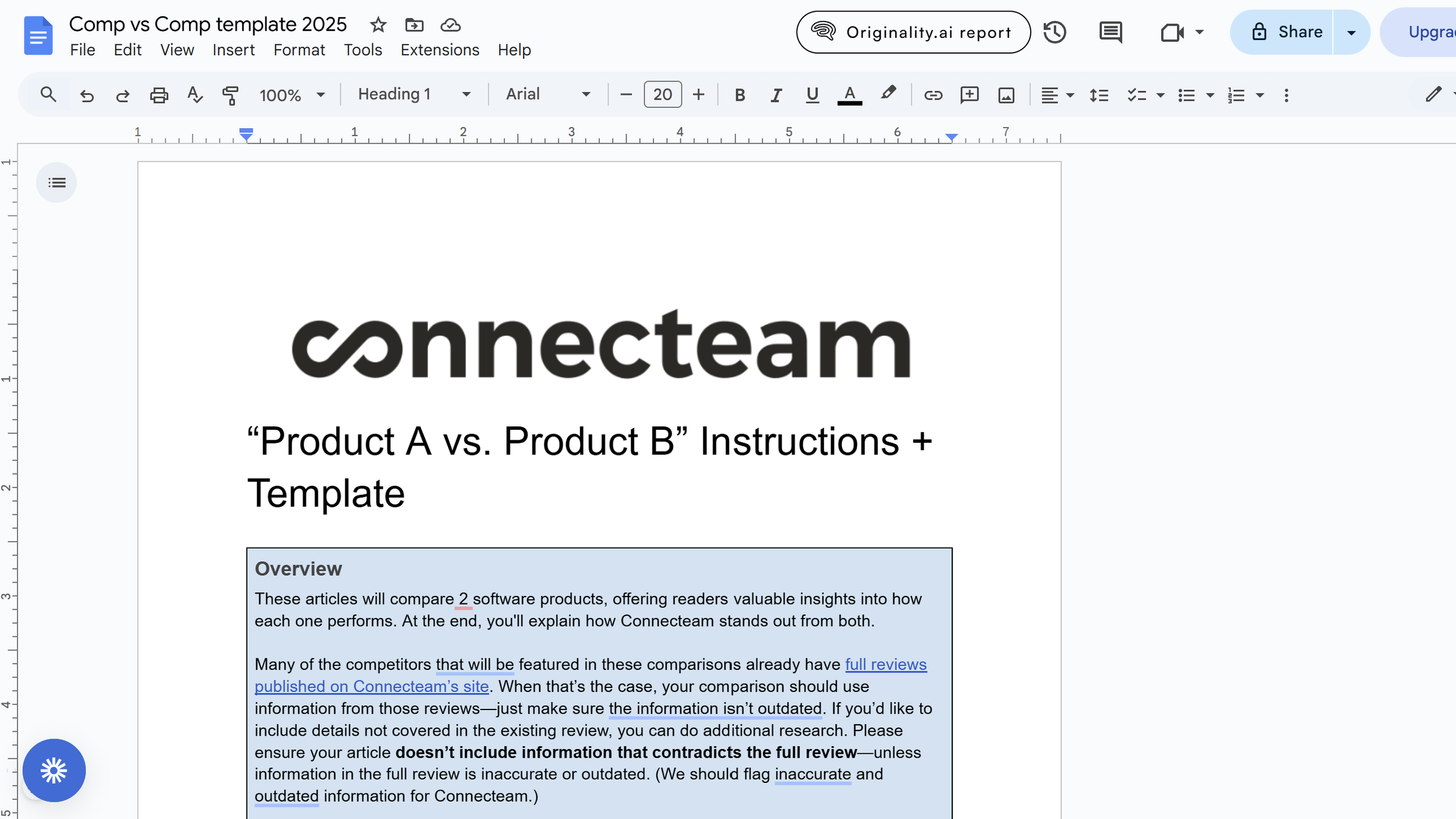
Task: Click the print icon
Action: [158, 95]
